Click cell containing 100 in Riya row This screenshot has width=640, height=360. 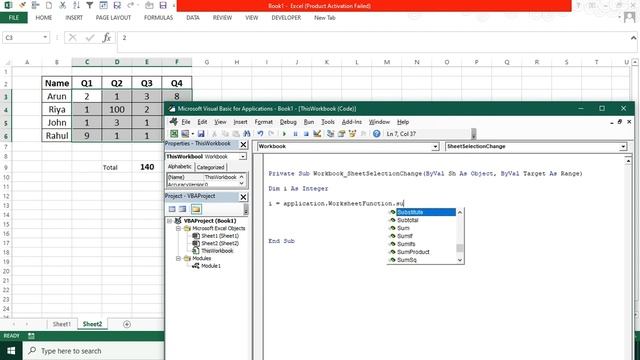pos(117,109)
